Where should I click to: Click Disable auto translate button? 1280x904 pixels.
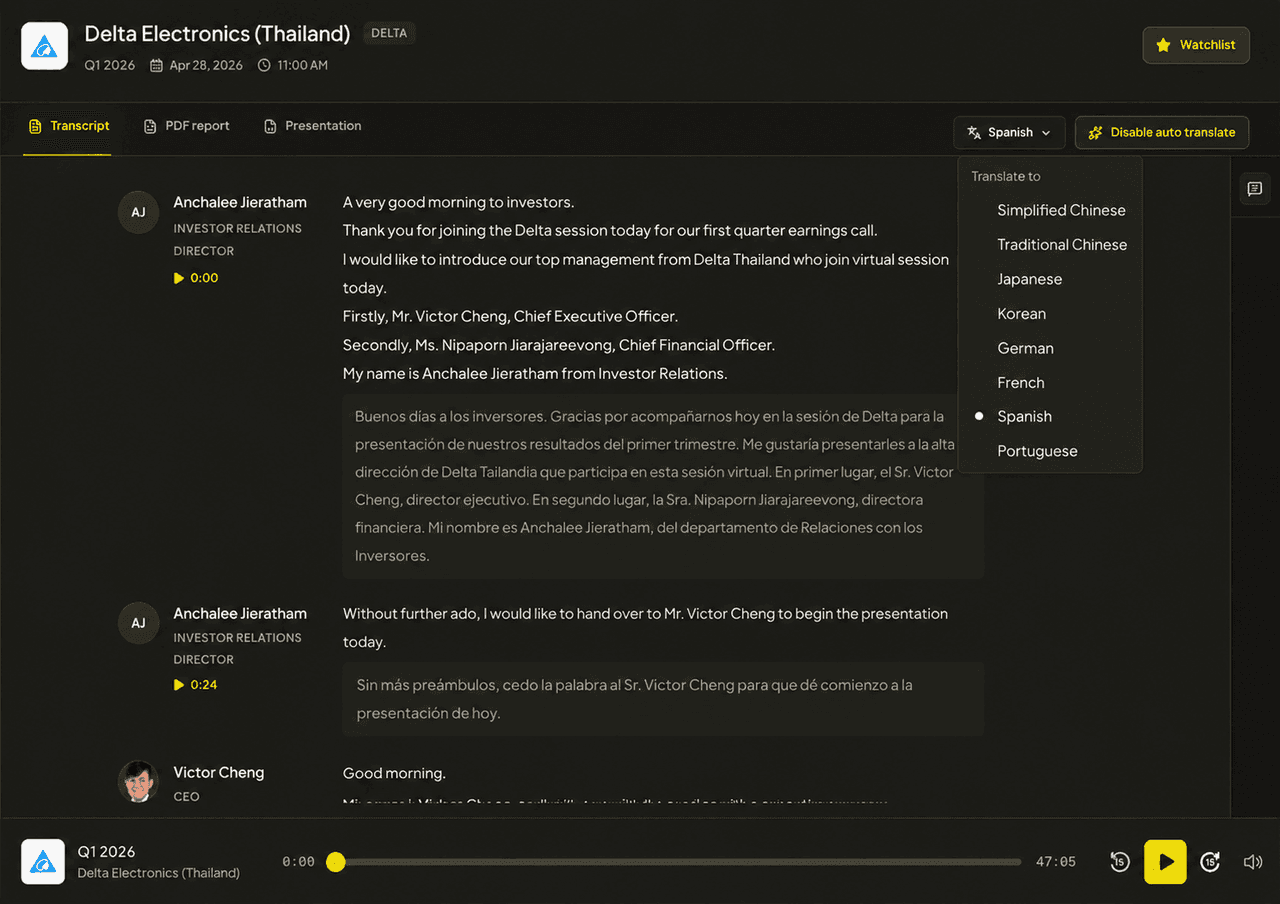click(1162, 132)
